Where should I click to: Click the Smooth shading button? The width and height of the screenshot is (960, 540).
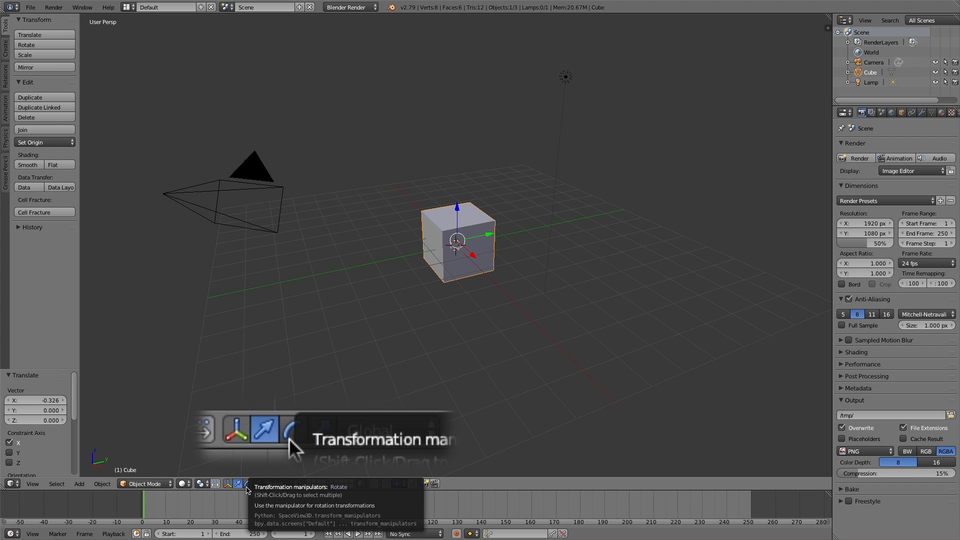(29, 165)
